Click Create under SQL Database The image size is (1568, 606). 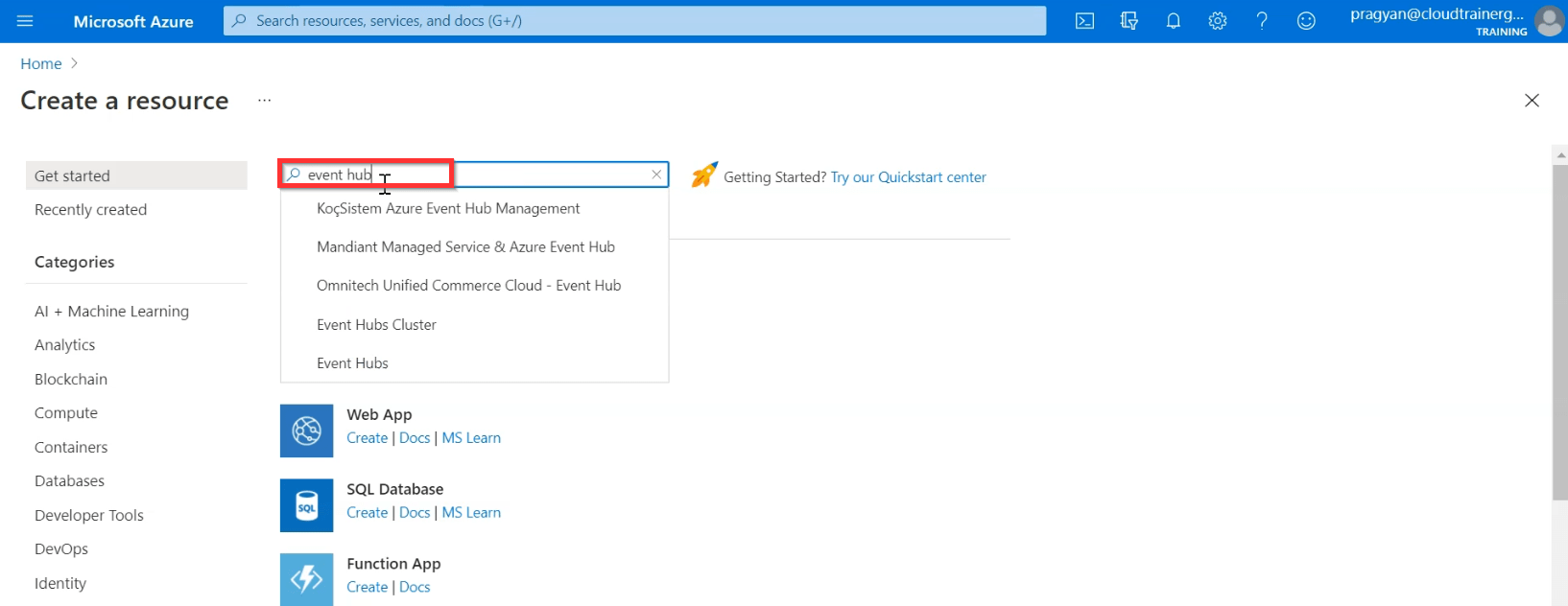tap(368, 512)
